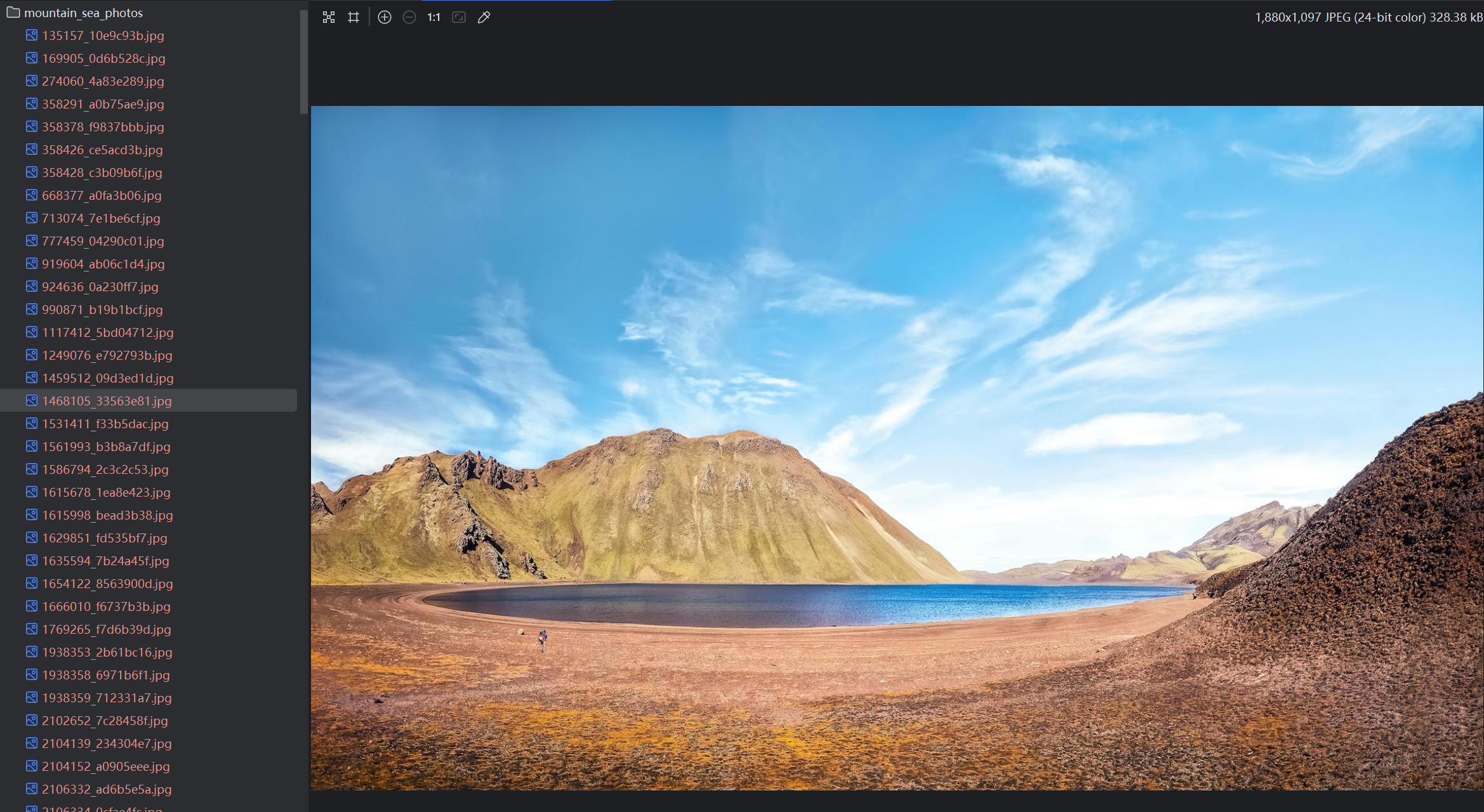Activate the color picker eyedropper

pyautogui.click(x=484, y=17)
